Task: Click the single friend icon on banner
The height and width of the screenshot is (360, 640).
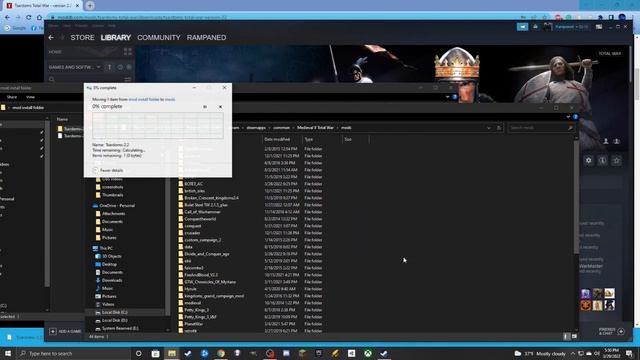Action: pyautogui.click(x=606, y=141)
